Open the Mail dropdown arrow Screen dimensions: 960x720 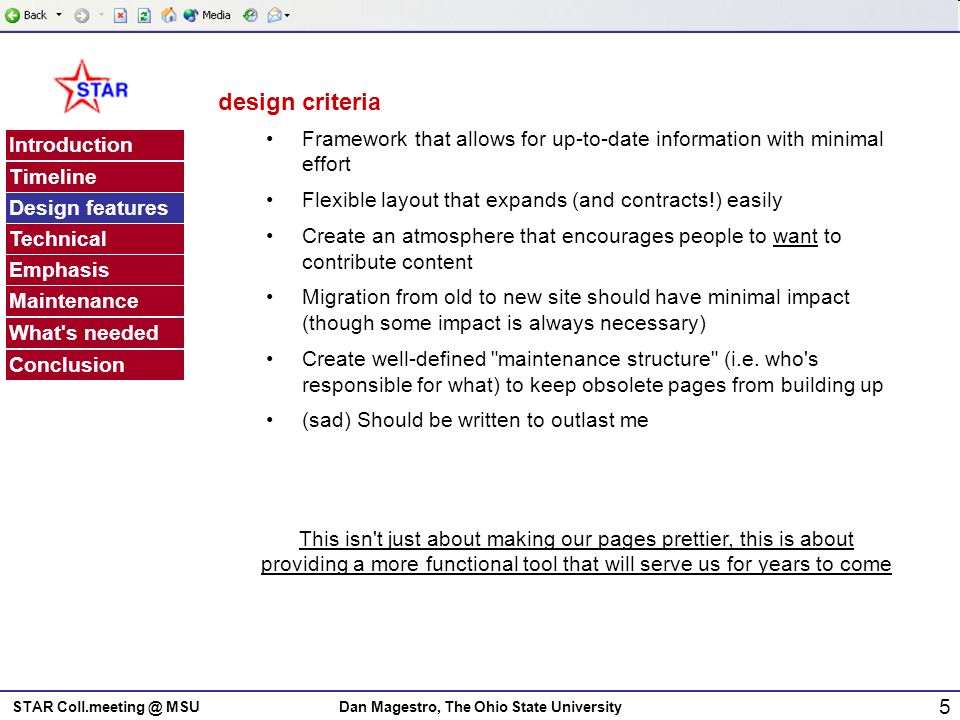pyautogui.click(x=287, y=15)
